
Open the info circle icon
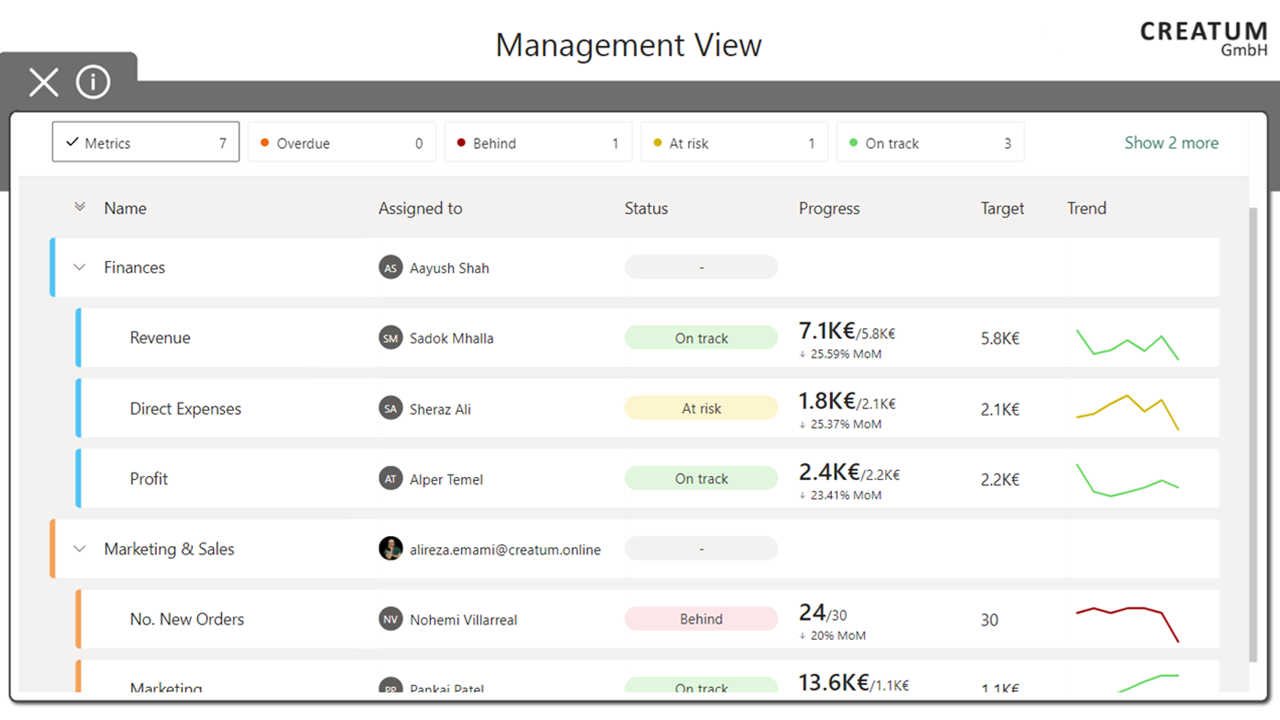(93, 82)
